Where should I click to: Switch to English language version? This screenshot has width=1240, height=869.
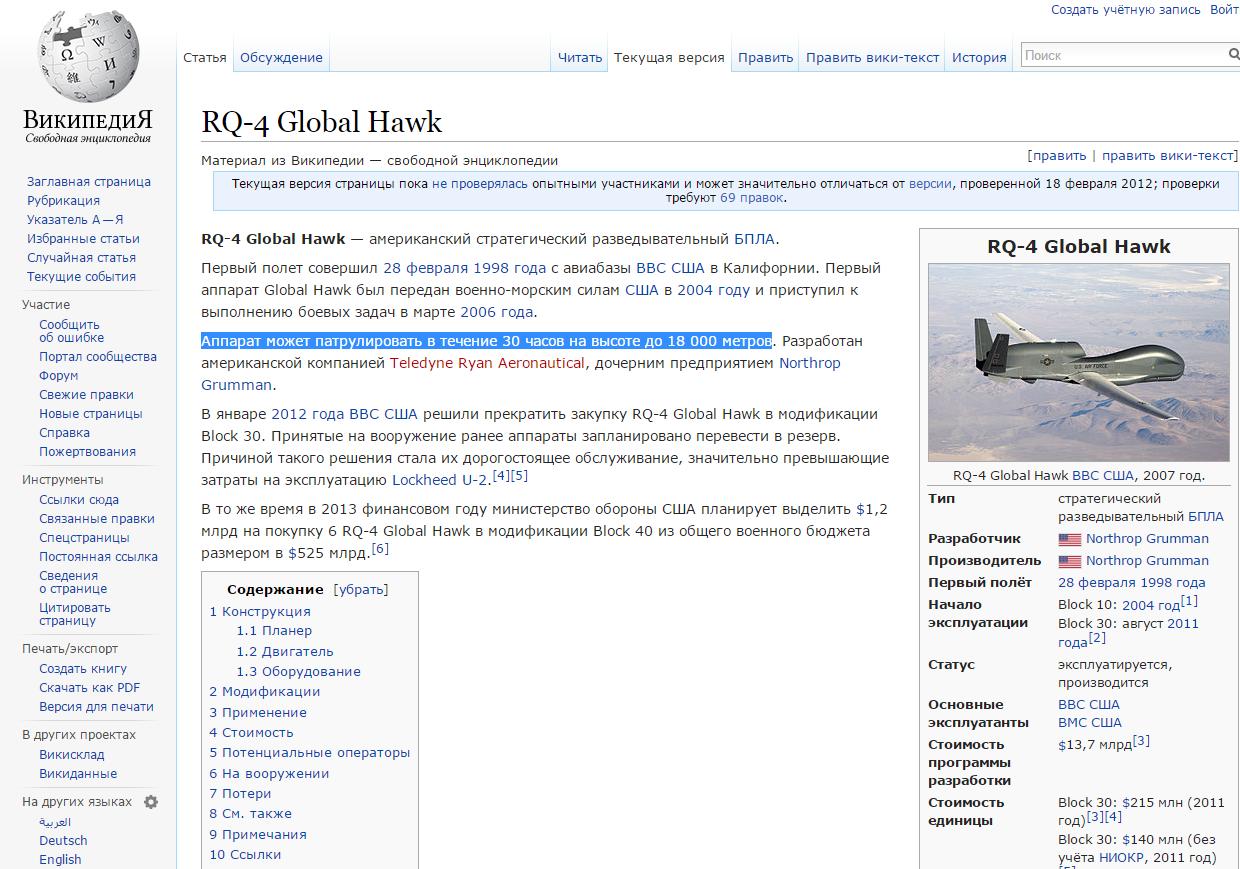[60, 860]
